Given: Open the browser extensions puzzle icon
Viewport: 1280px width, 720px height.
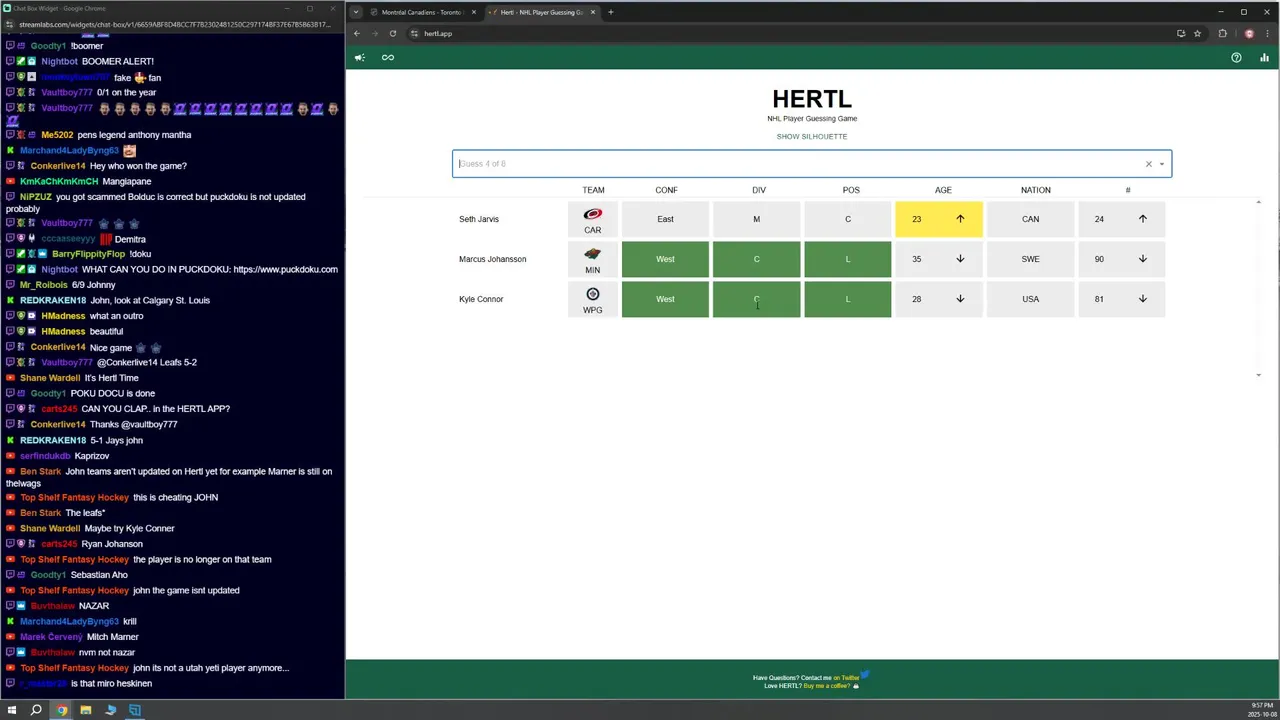Looking at the screenshot, I should (x=1222, y=33).
